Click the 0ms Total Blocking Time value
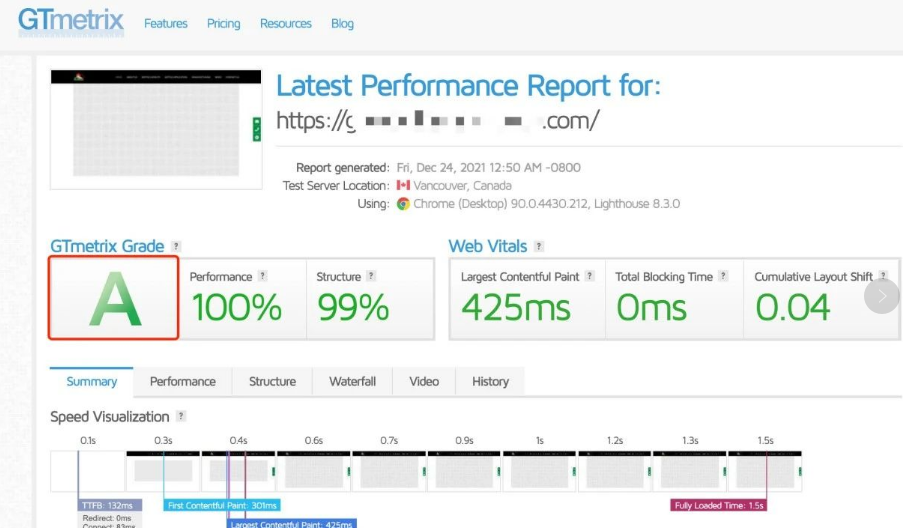This screenshot has width=903, height=528. tap(651, 307)
